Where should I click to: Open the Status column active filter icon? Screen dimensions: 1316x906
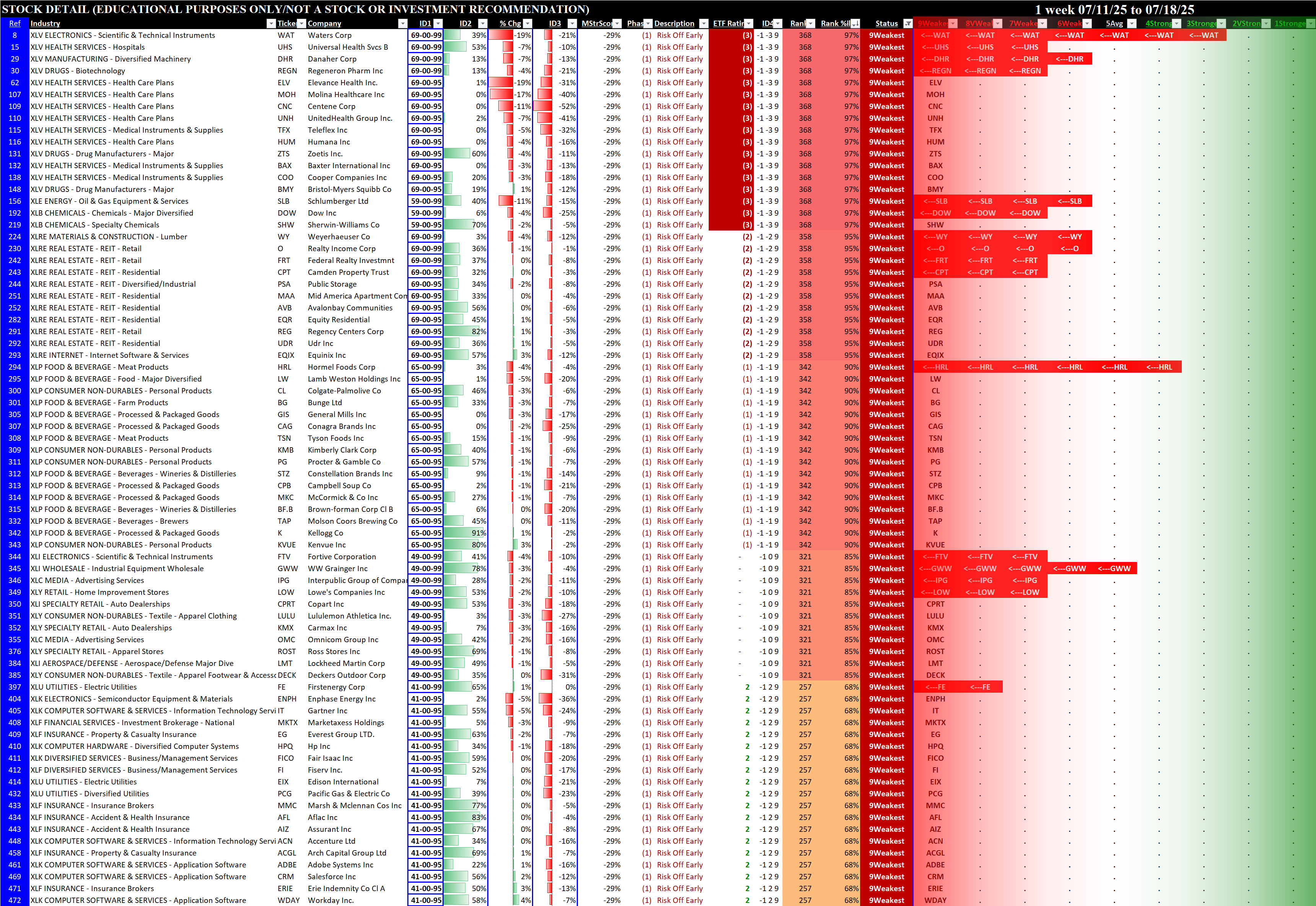point(908,23)
